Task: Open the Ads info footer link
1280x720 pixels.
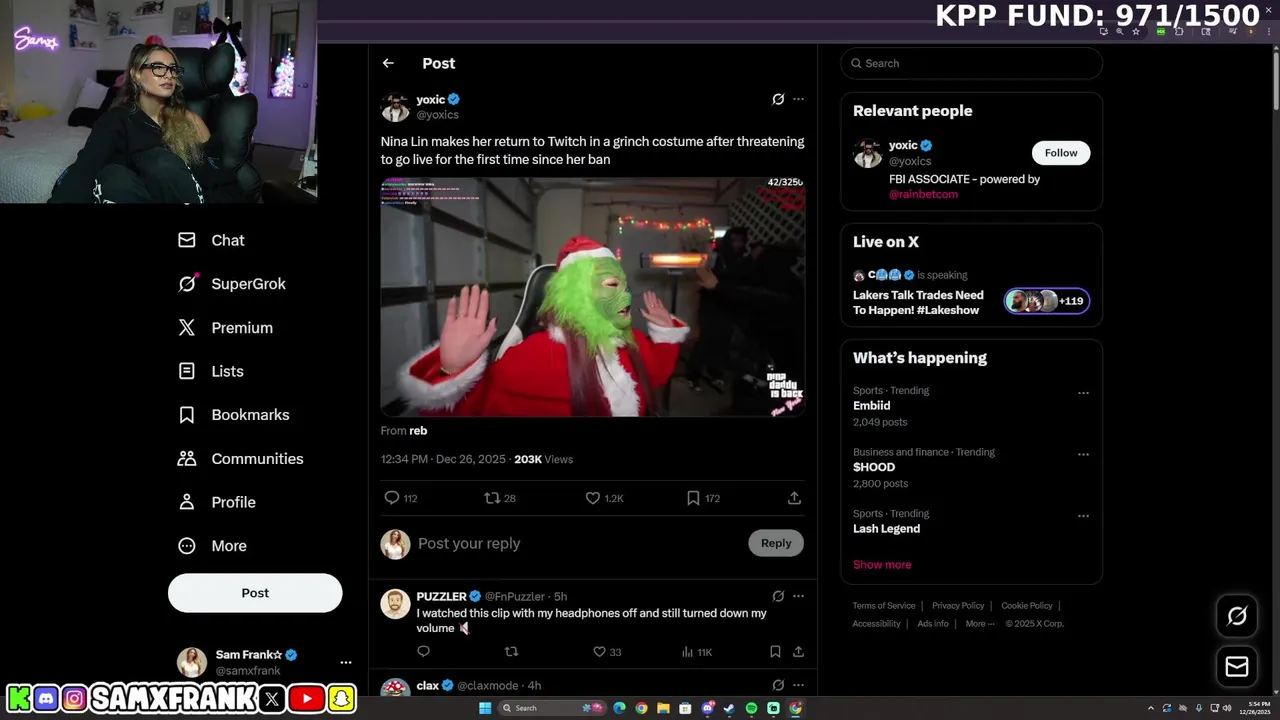Action: [x=933, y=624]
